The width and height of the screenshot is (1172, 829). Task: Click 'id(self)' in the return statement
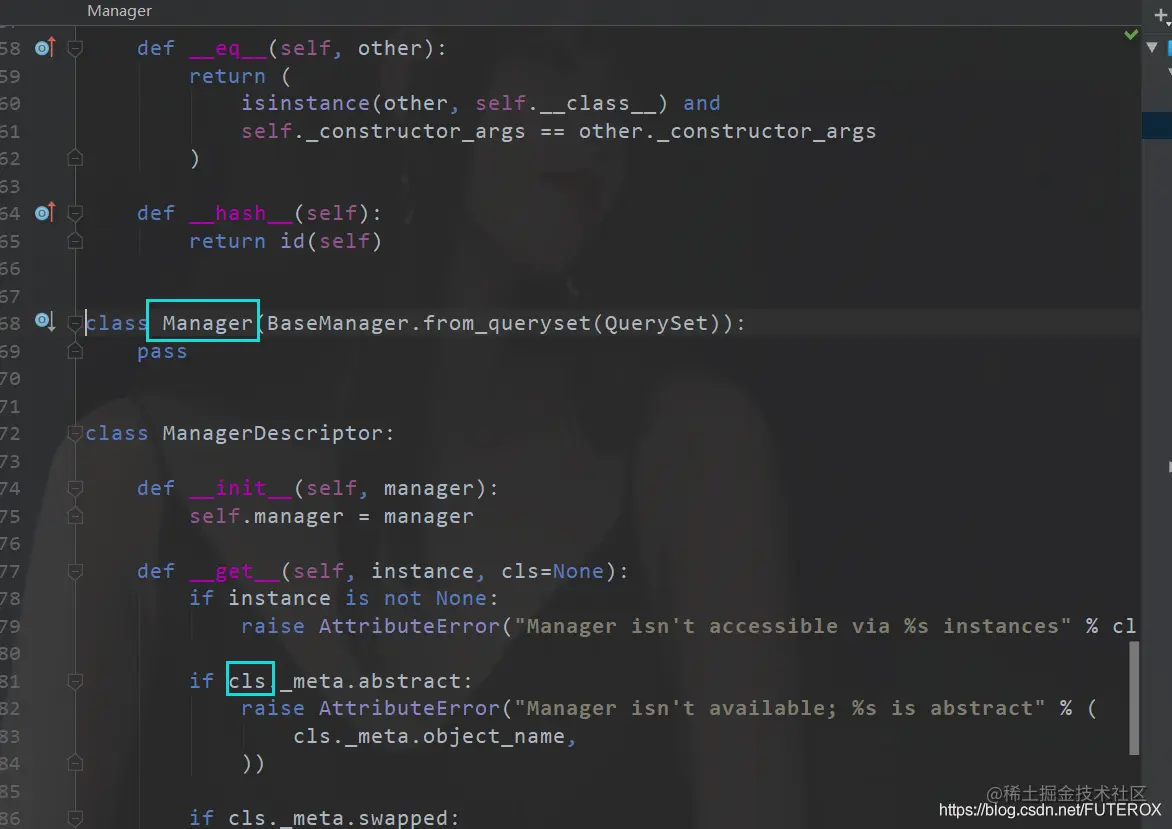[331, 241]
